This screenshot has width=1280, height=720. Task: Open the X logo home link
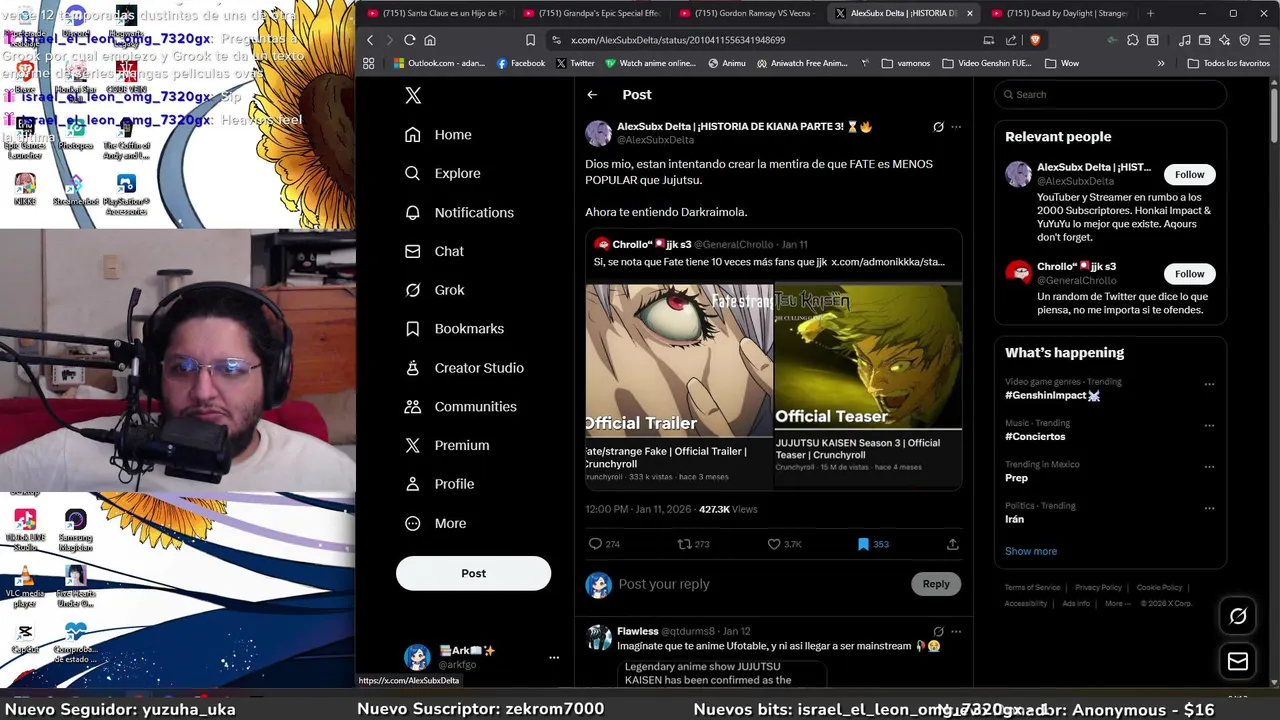(413, 95)
